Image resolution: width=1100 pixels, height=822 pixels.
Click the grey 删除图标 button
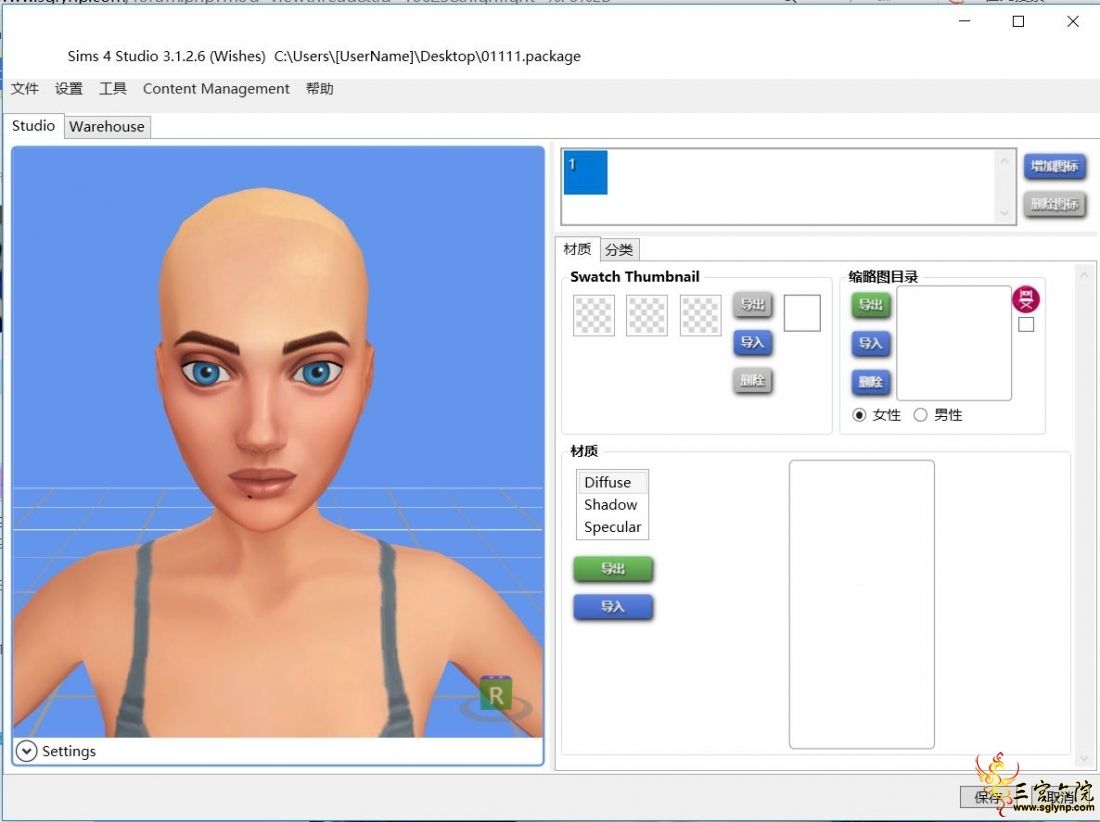(x=1054, y=204)
